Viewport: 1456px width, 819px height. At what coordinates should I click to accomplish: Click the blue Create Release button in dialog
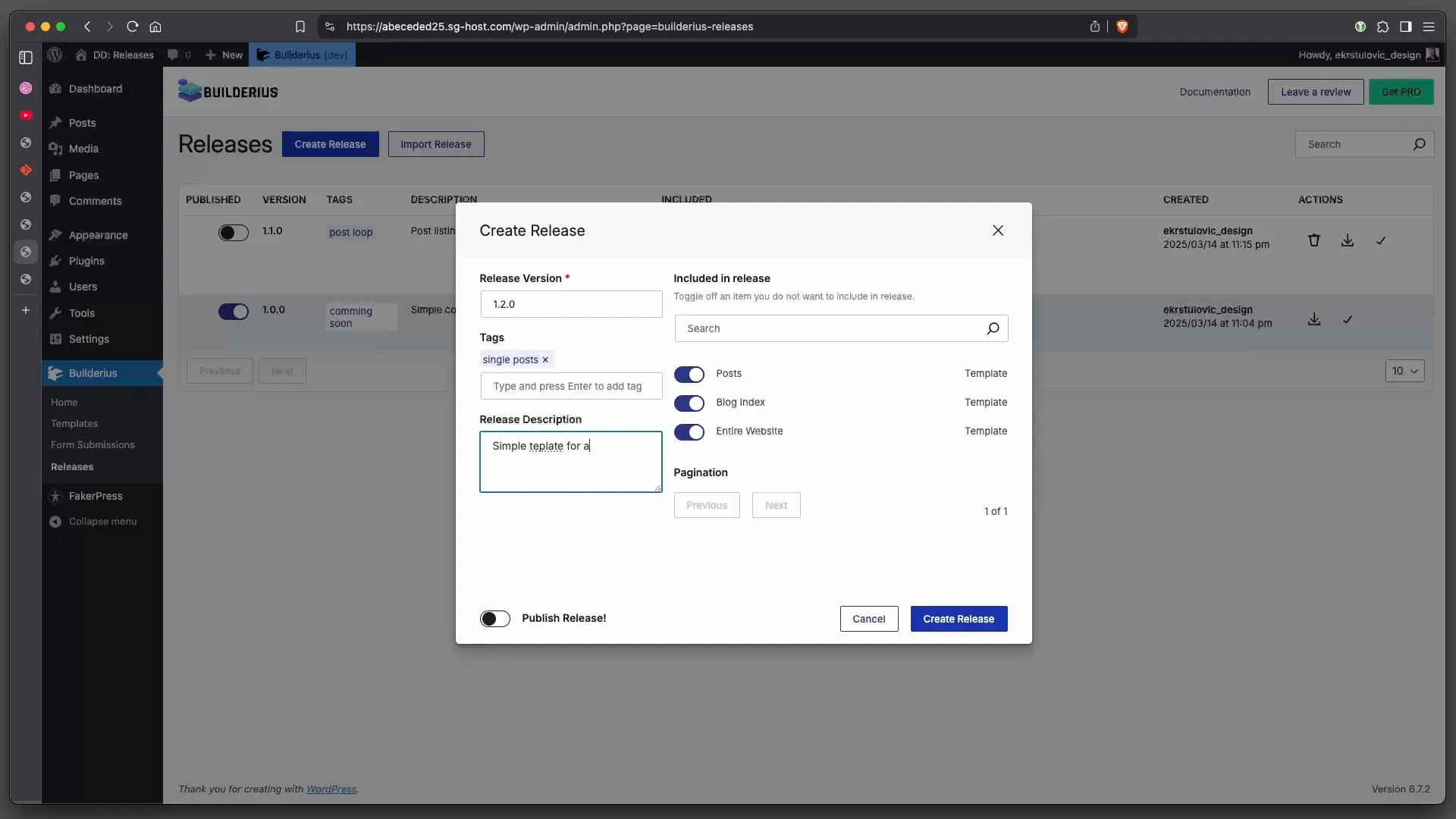coord(959,619)
